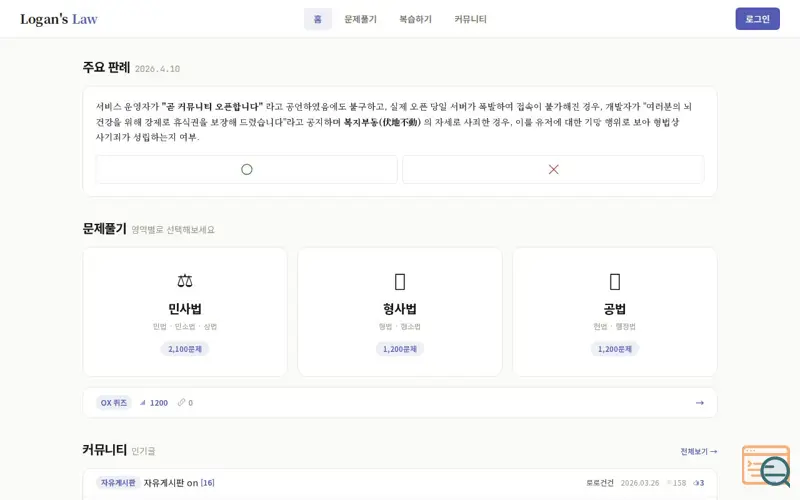
Task: Click the bold phrase 곧 커뮤니티 오픈합니다
Action: coord(212,107)
